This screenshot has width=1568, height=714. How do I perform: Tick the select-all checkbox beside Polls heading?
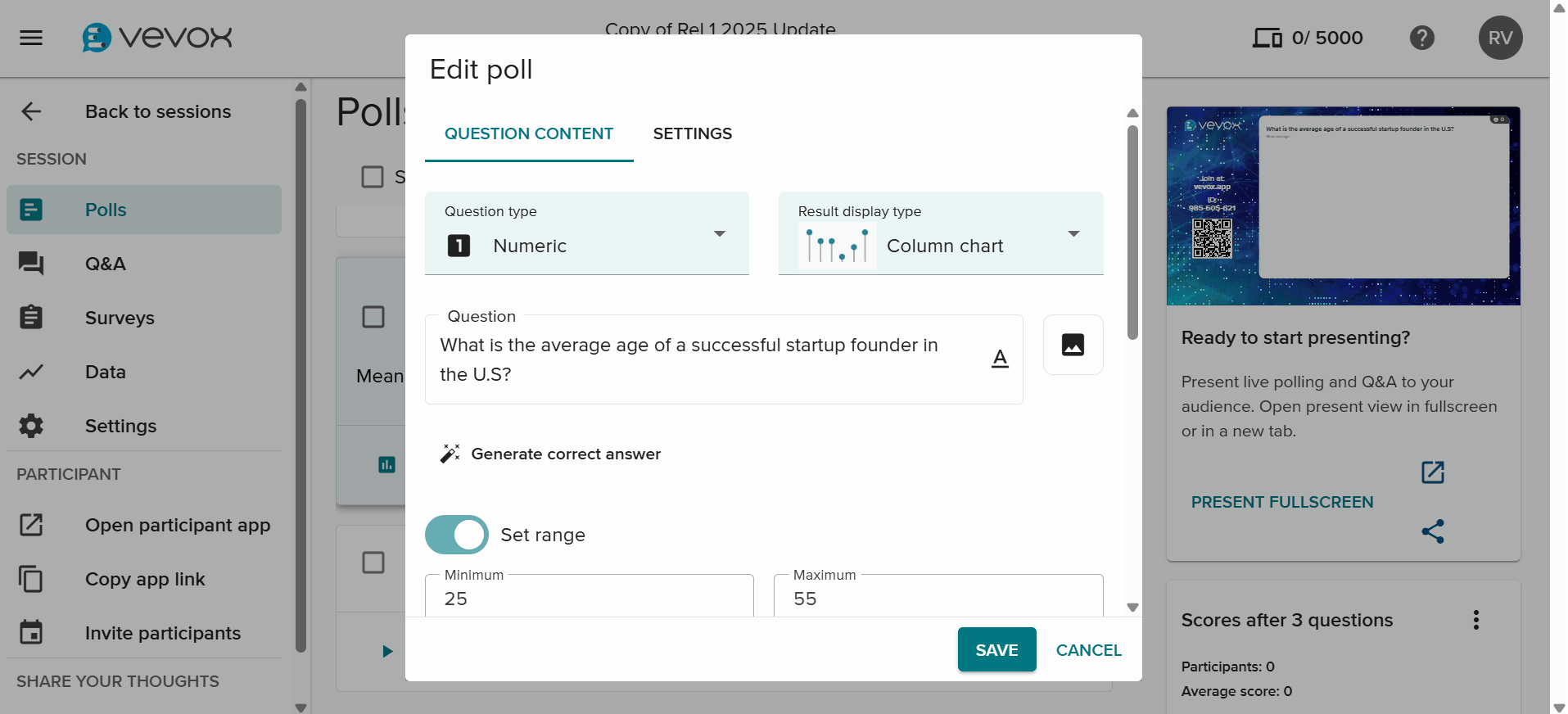(373, 177)
